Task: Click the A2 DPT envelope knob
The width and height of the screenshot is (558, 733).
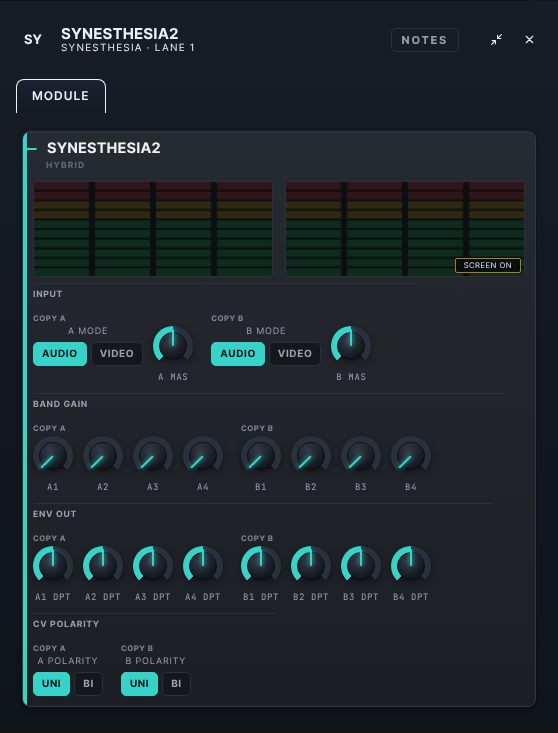Action: click(103, 566)
